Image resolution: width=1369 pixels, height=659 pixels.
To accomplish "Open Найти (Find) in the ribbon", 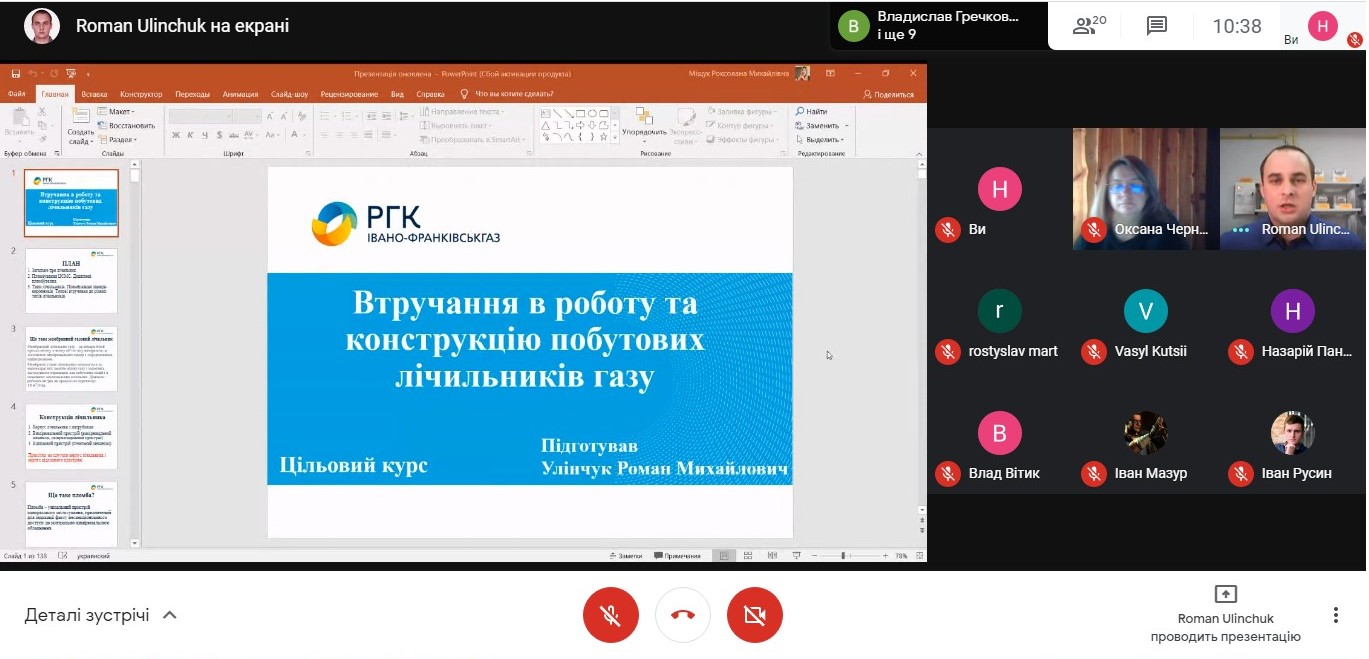I will (810, 111).
